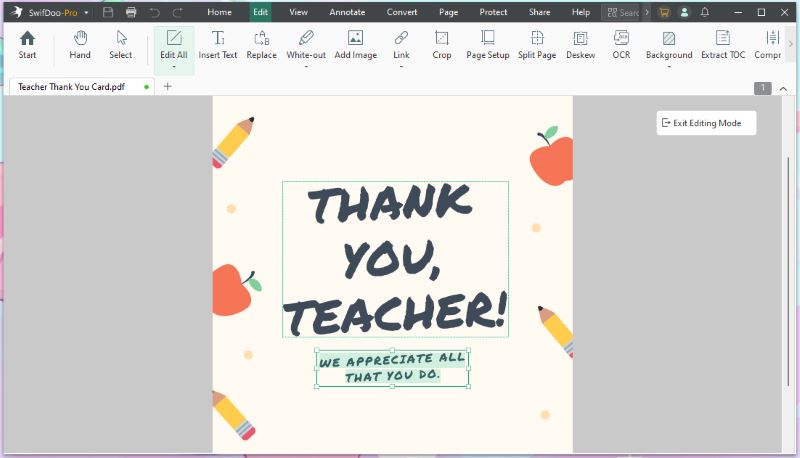Click the Deskew tool icon
Image resolution: width=800 pixels, height=458 pixels.
(580, 38)
